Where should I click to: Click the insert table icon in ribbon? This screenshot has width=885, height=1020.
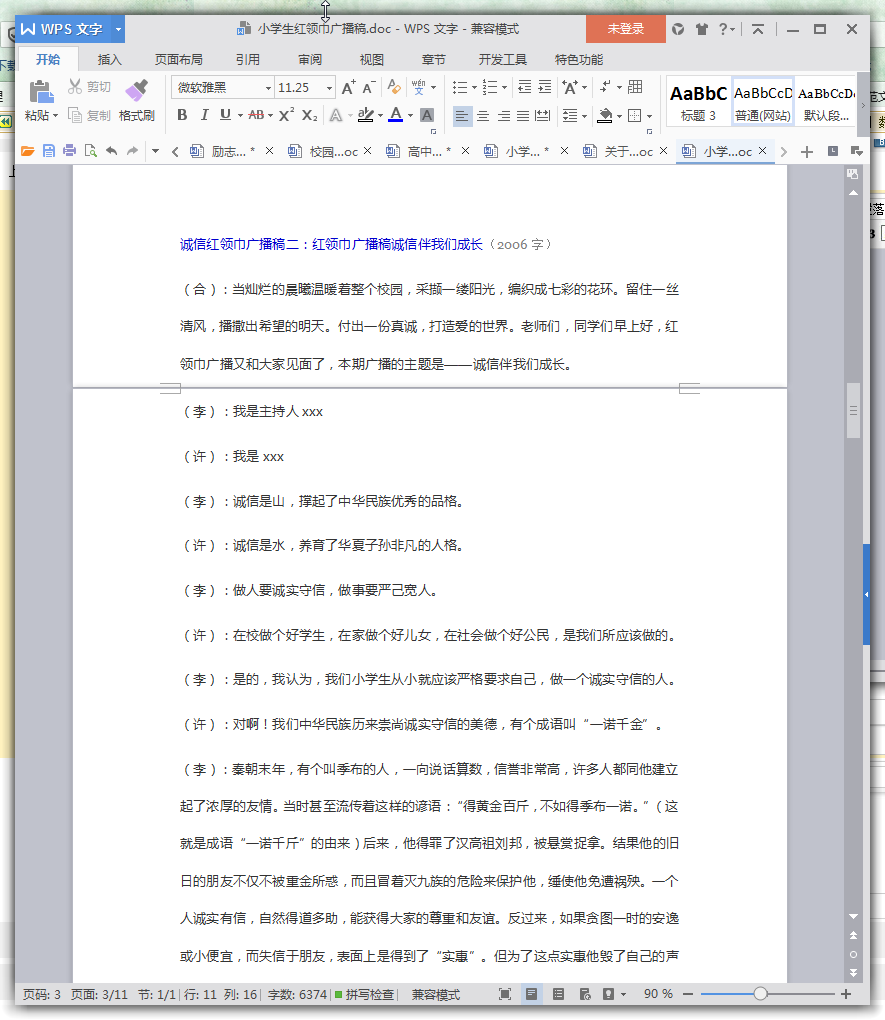click(636, 87)
